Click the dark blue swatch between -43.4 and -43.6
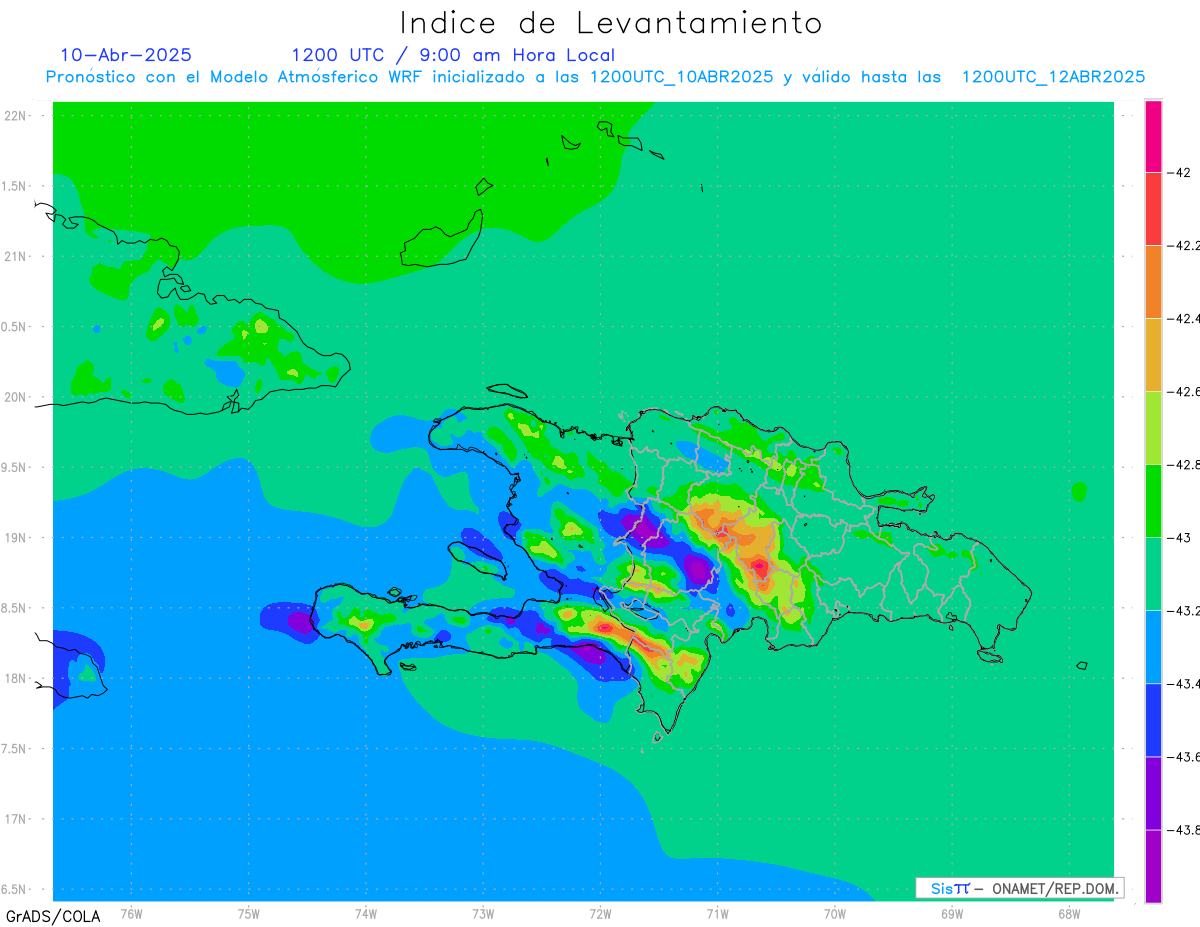 pyautogui.click(x=1153, y=719)
